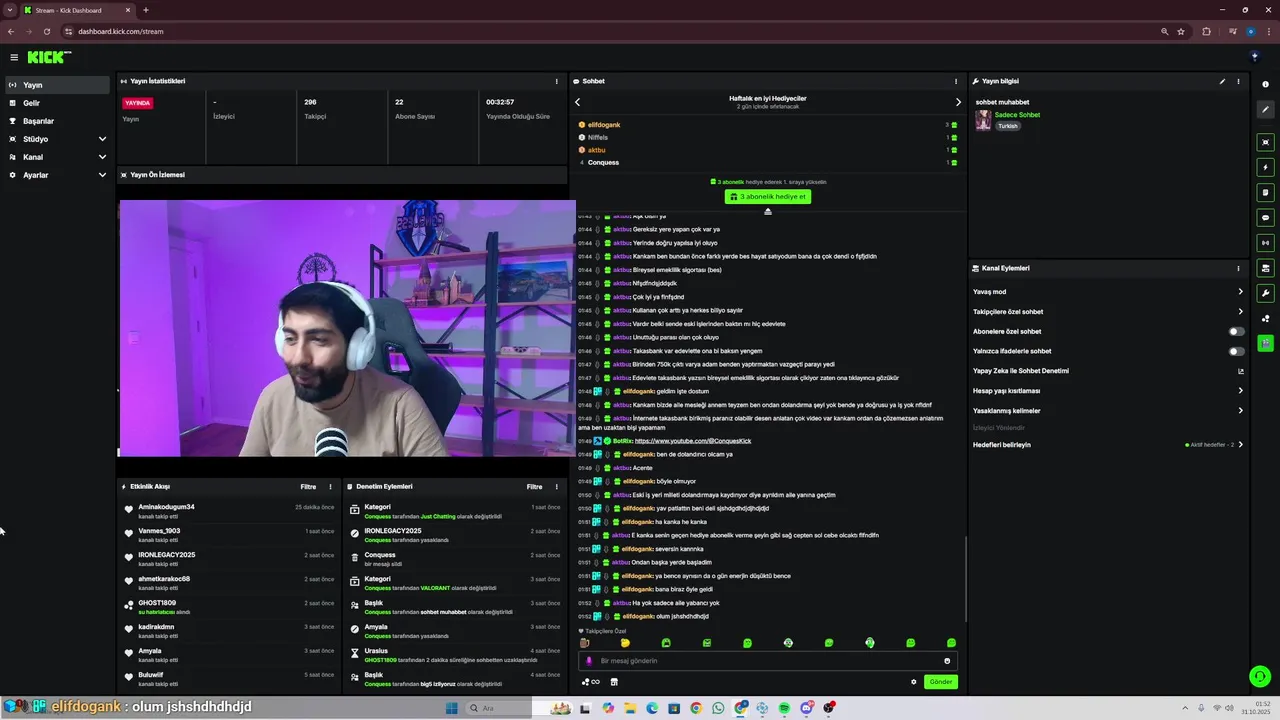Reload the page in browser toolbar
Screen dimensions: 1280x720
[46, 31]
